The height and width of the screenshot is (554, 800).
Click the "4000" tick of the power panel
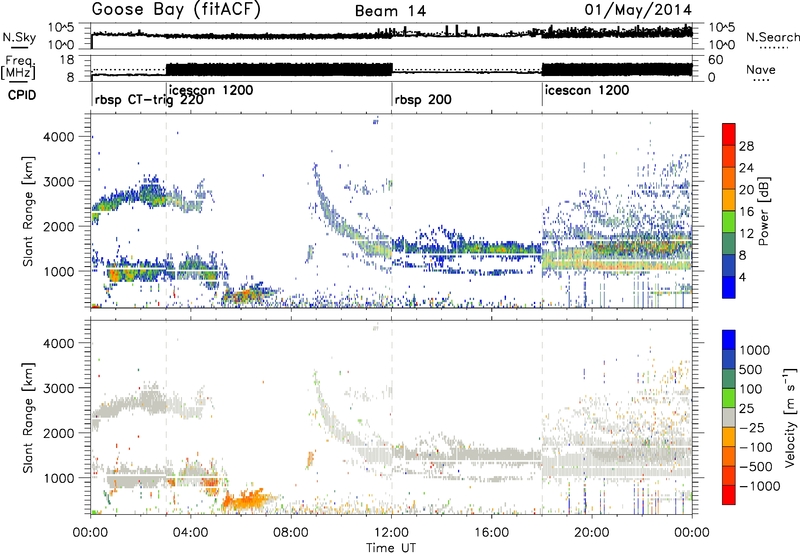[58, 137]
